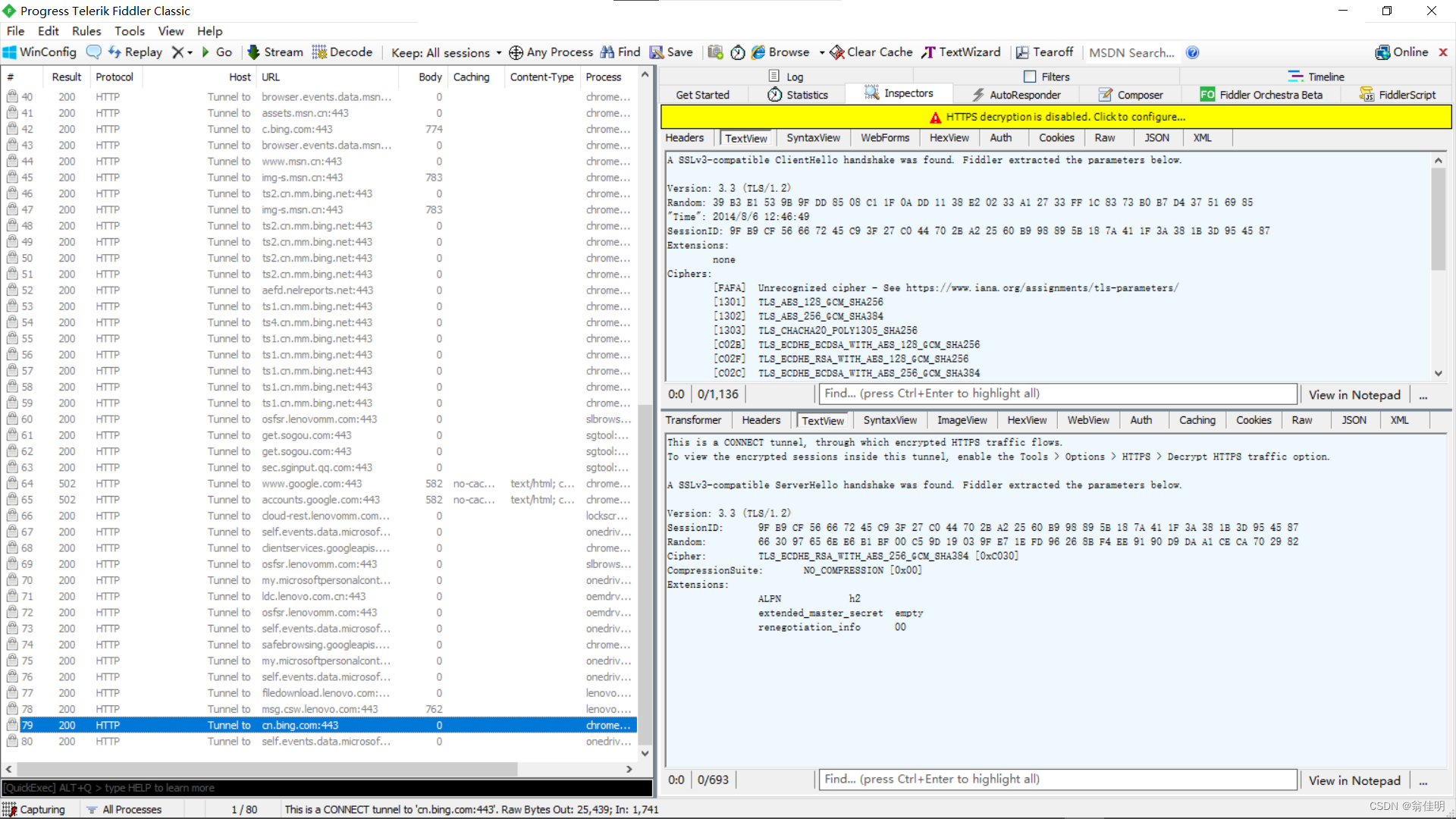The image size is (1456, 819).
Task: Open Any Process target picker
Action: pyautogui.click(x=551, y=52)
